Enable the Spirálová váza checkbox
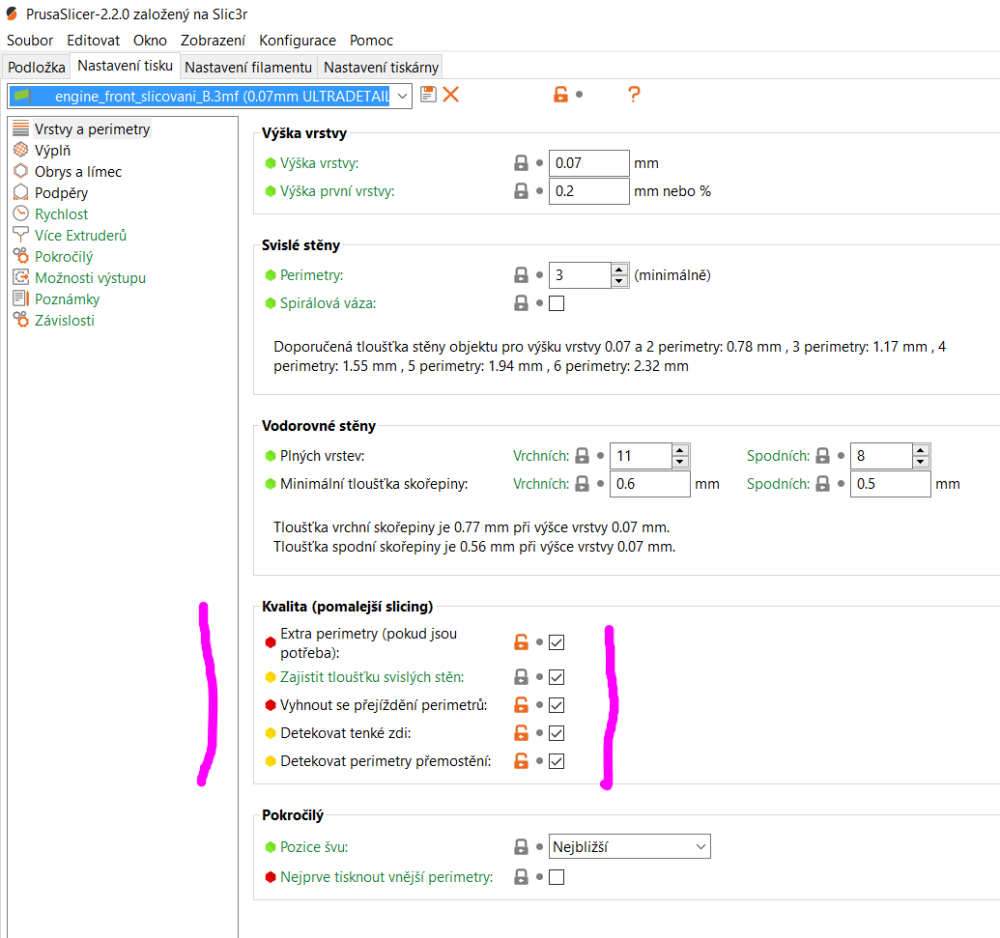This screenshot has height=938, width=1000. pyautogui.click(x=557, y=303)
